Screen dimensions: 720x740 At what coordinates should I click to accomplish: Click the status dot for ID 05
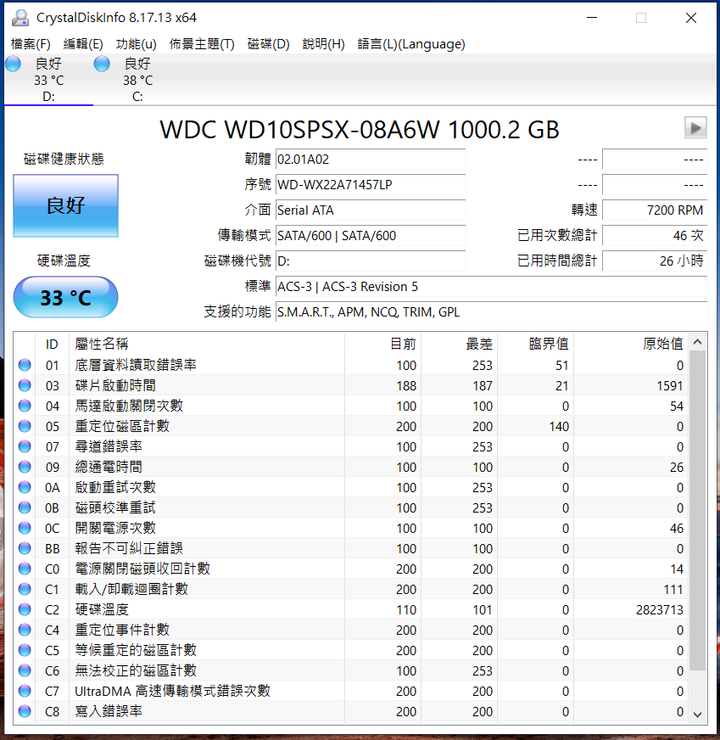25,426
